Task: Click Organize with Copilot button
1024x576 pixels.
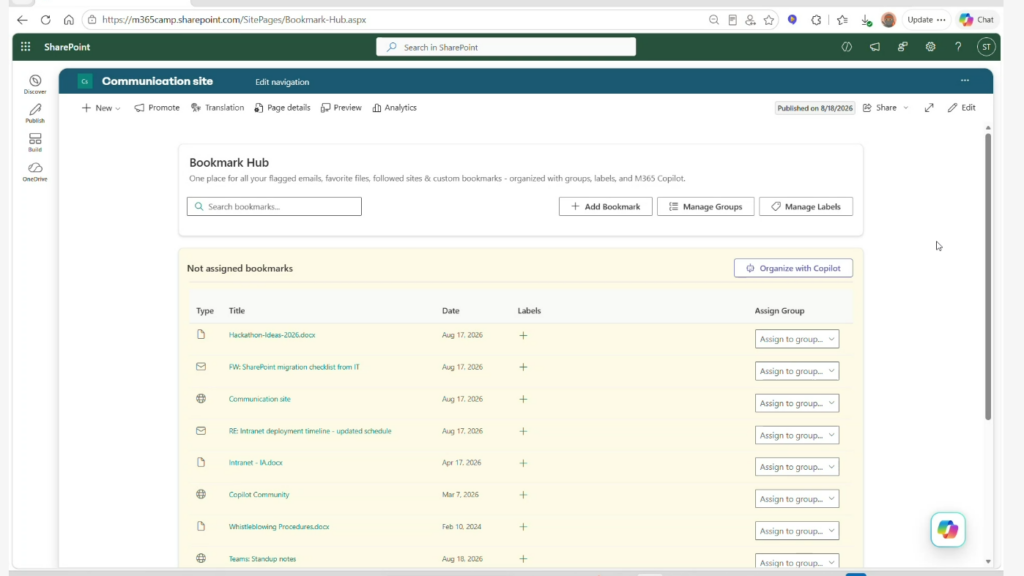Action: pos(793,268)
